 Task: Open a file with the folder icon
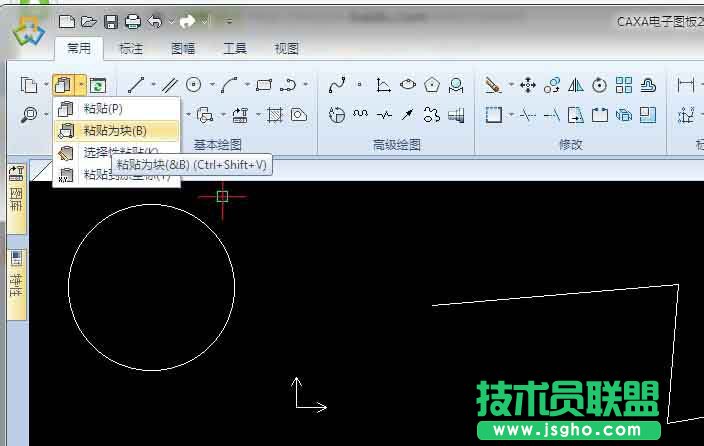pos(89,21)
